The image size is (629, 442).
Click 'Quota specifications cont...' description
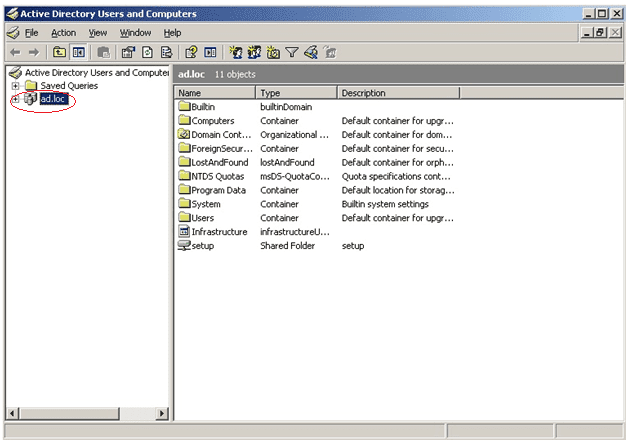396,176
